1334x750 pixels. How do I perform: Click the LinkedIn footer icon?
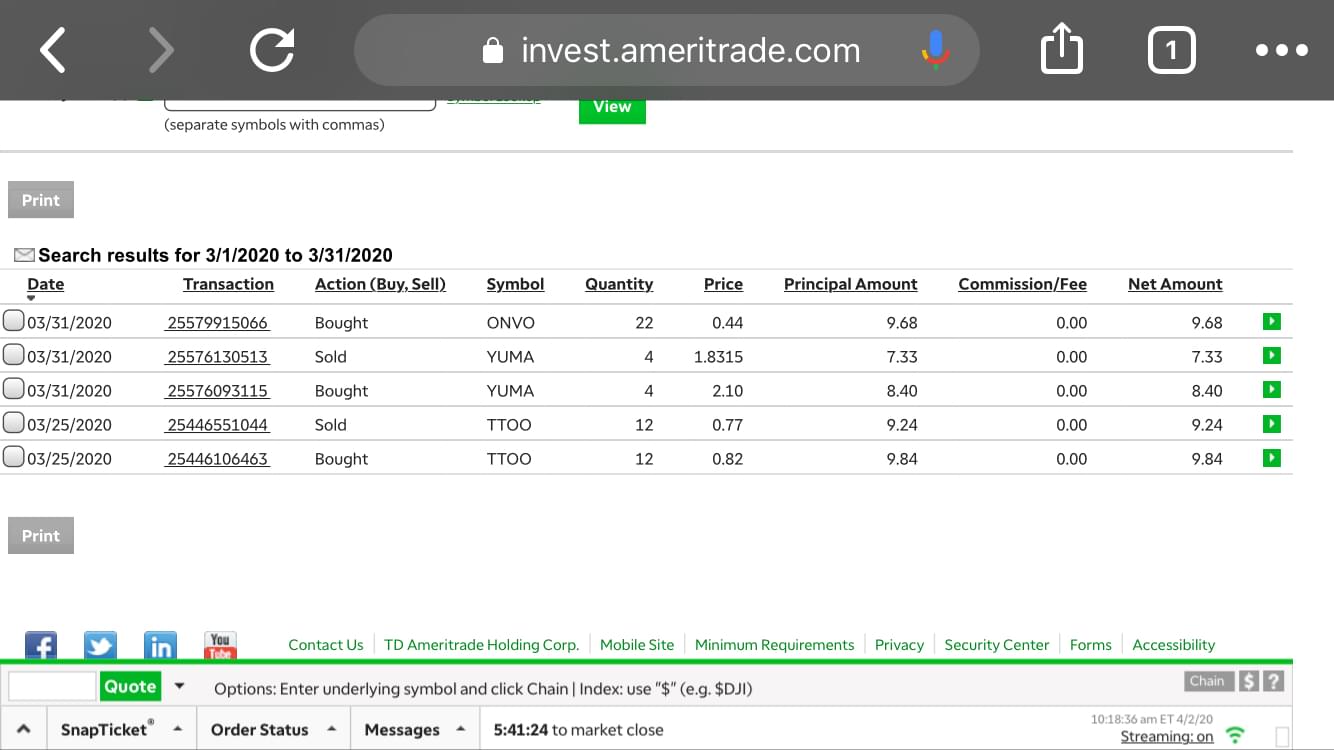pyautogui.click(x=160, y=646)
